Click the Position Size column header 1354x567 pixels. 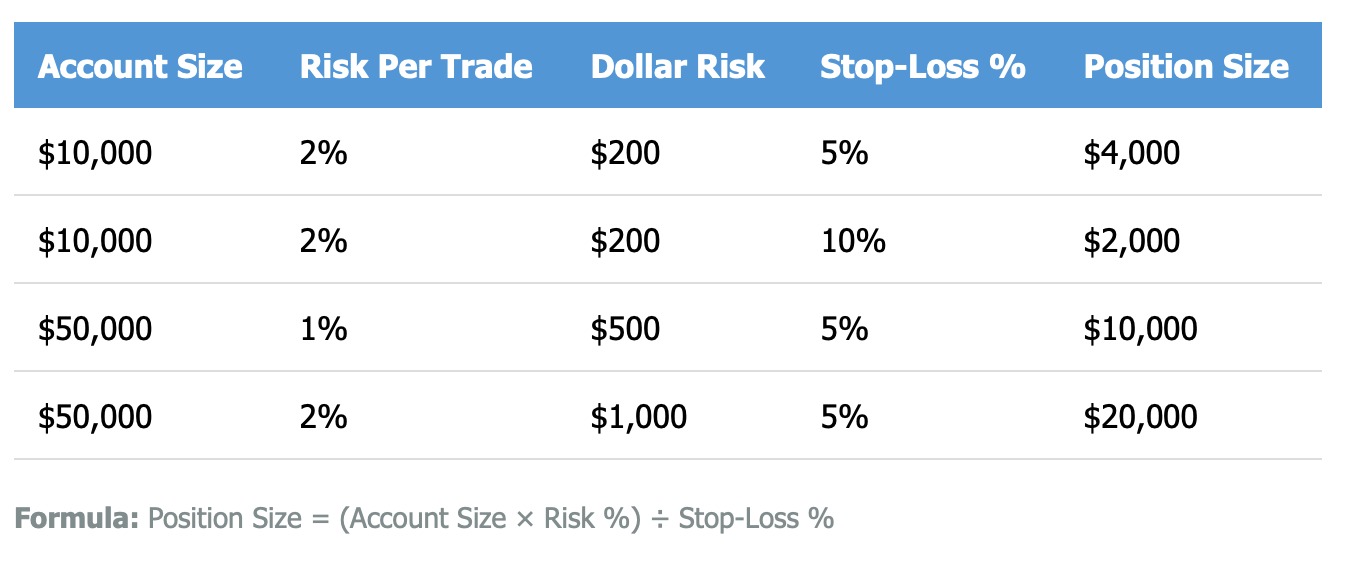pos(1186,67)
